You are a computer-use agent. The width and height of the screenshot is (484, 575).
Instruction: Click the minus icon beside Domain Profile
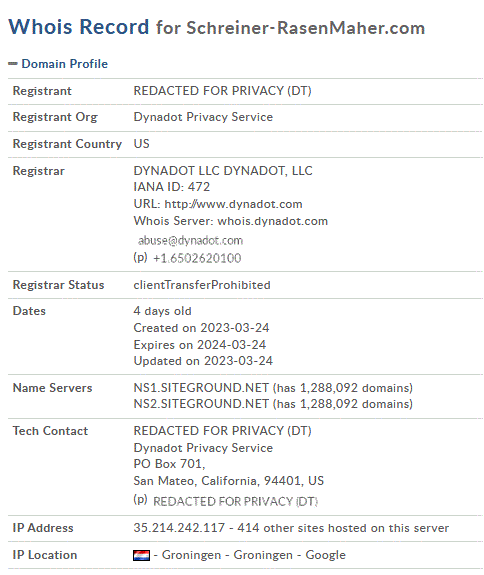pos(13,64)
